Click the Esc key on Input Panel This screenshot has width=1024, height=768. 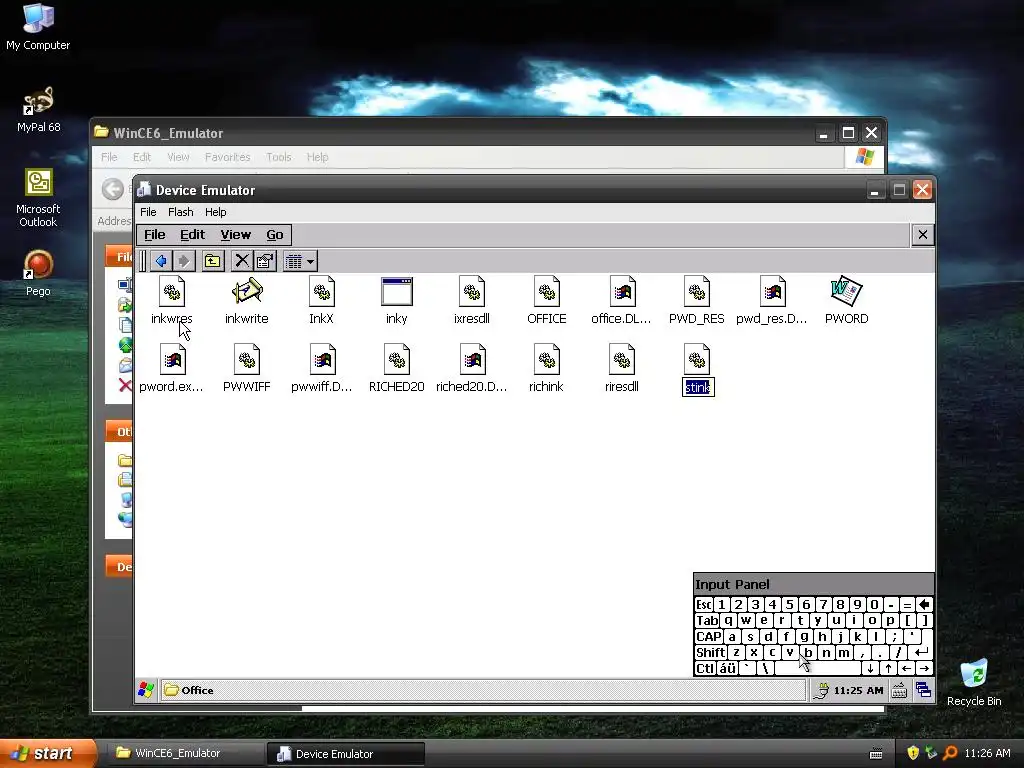[x=703, y=605]
